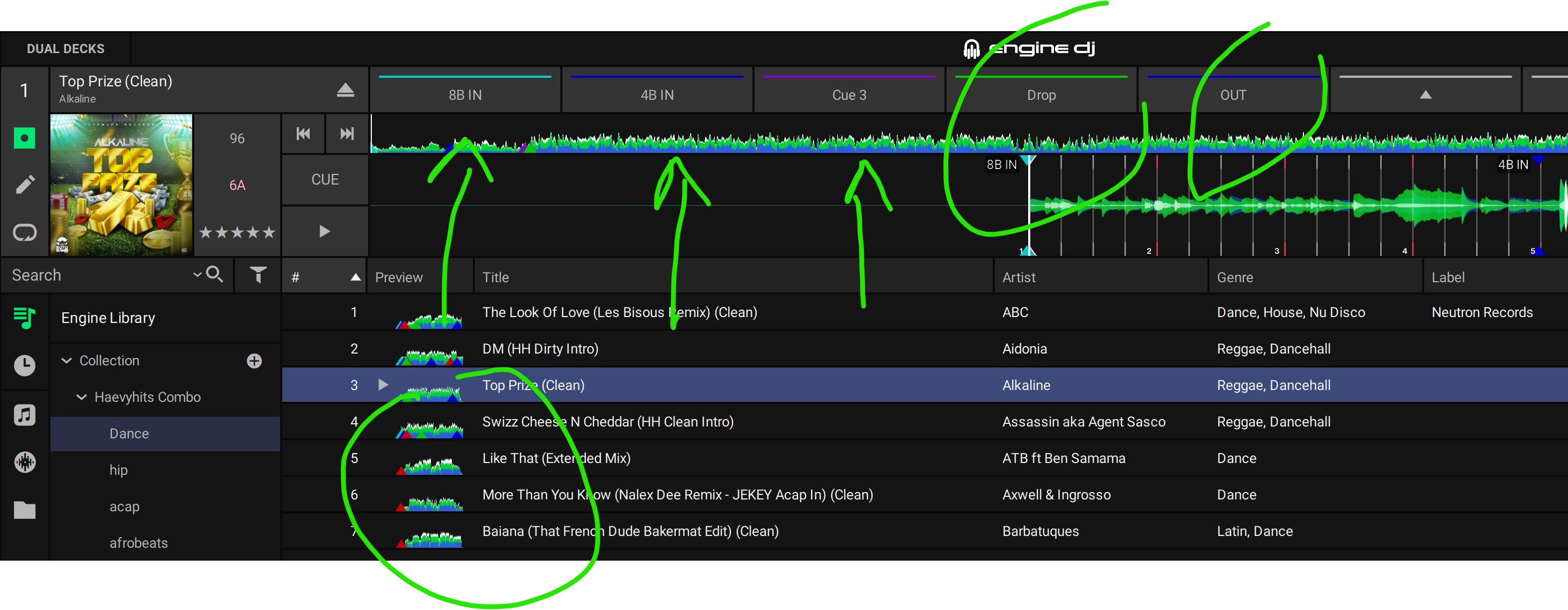Select track DM (HH Dirty Intro)
1568x610 pixels.
coord(925,349)
